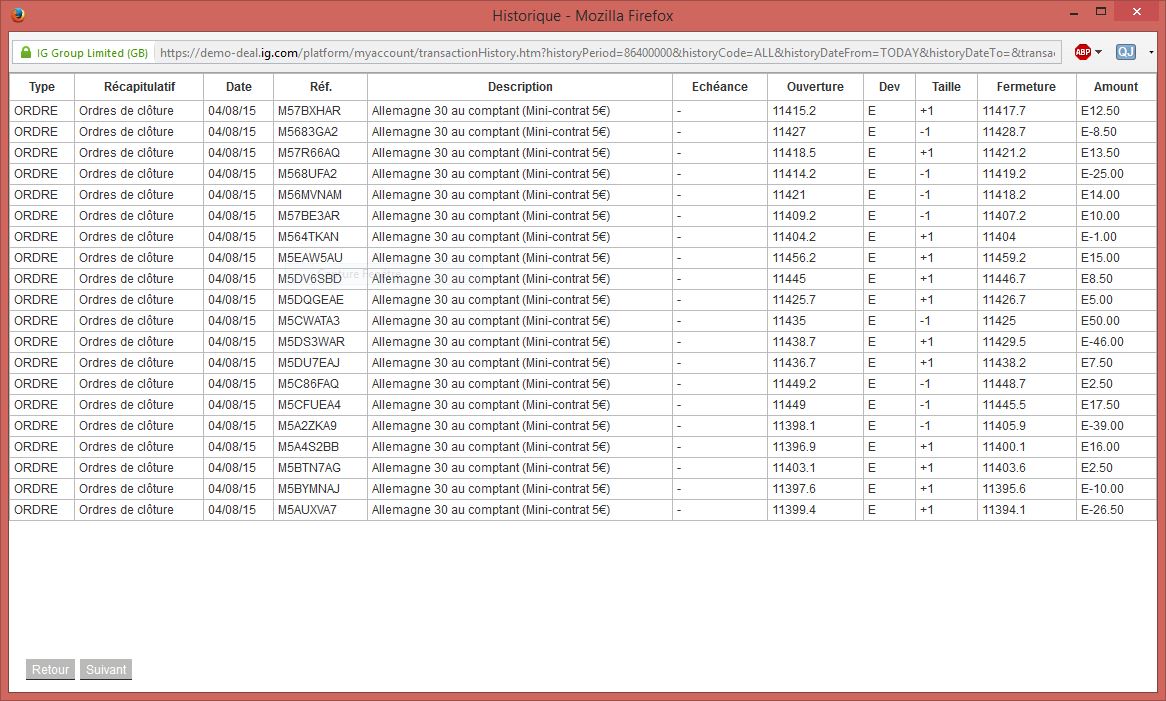1166x701 pixels.
Task: Select reference M5CWATA3 cell
Action: click(321, 320)
